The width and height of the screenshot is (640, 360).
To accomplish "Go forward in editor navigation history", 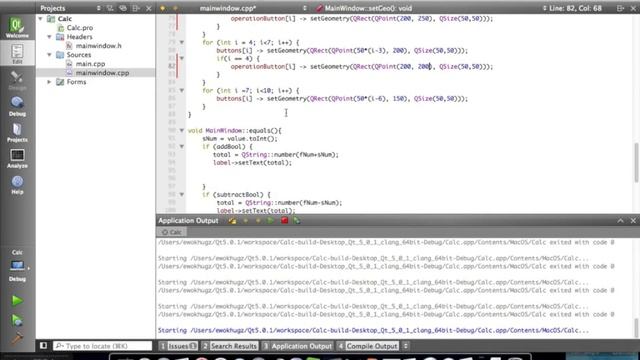I will [x=176, y=8].
